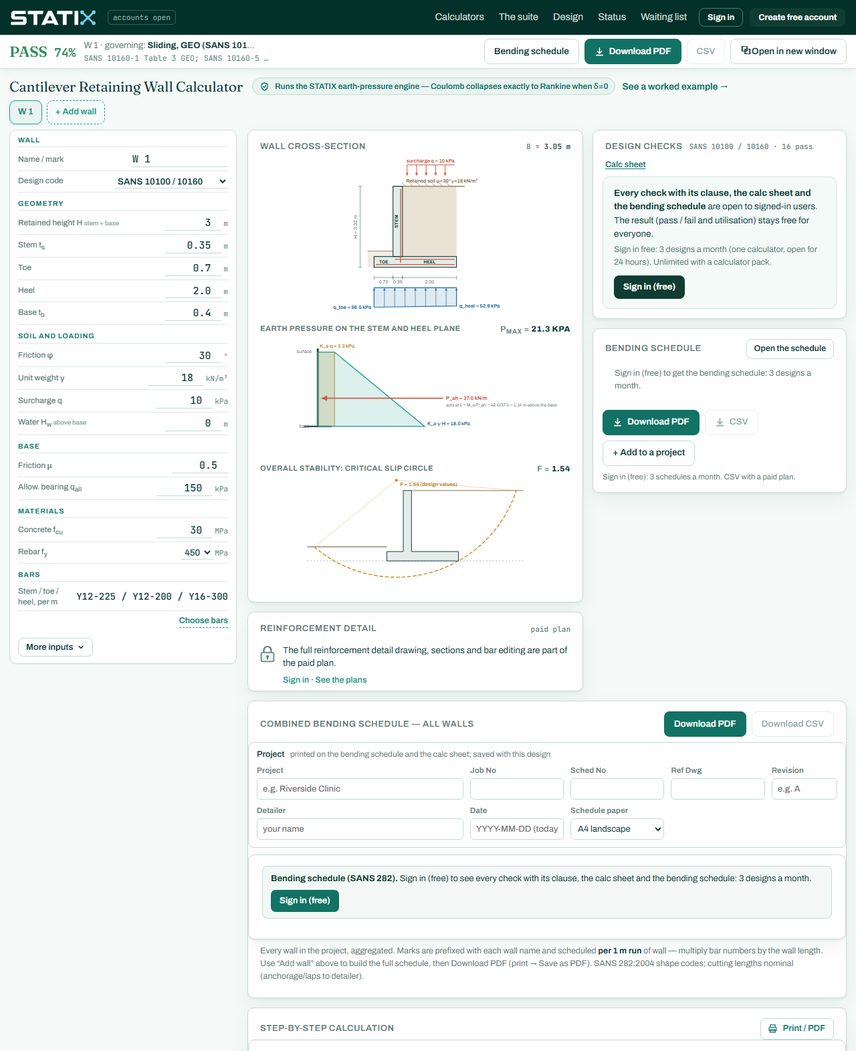
Task: Click Sign in in the header
Action: pos(721,17)
